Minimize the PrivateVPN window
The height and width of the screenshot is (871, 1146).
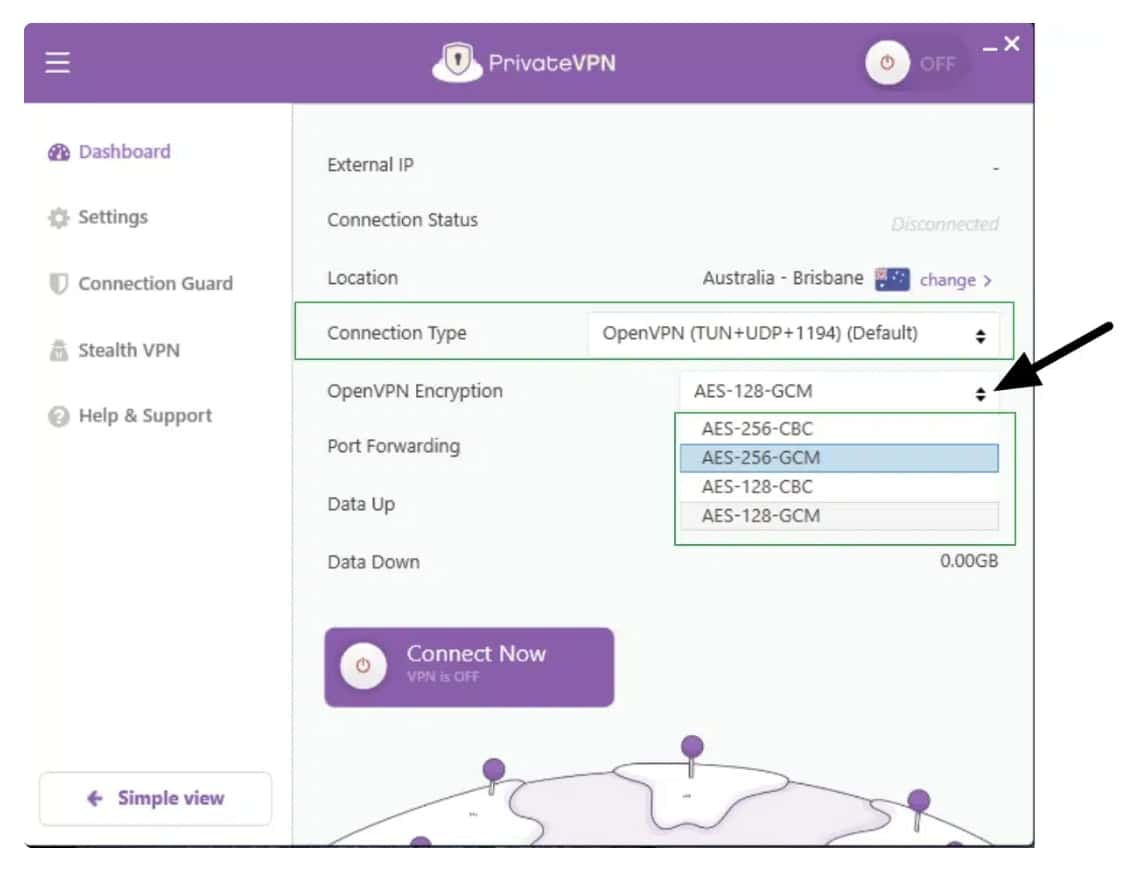[990, 47]
